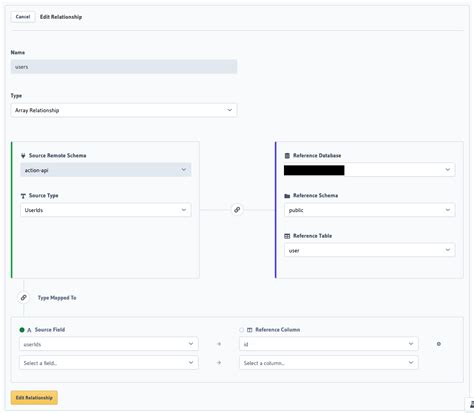Open the Type dropdown showing Array Relationship
Screen dimensions: 474x413
point(124,110)
